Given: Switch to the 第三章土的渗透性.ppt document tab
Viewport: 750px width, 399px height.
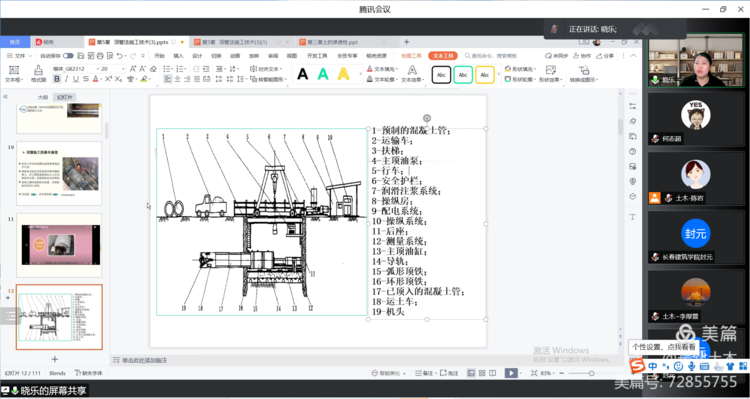Looking at the screenshot, I should pos(332,42).
